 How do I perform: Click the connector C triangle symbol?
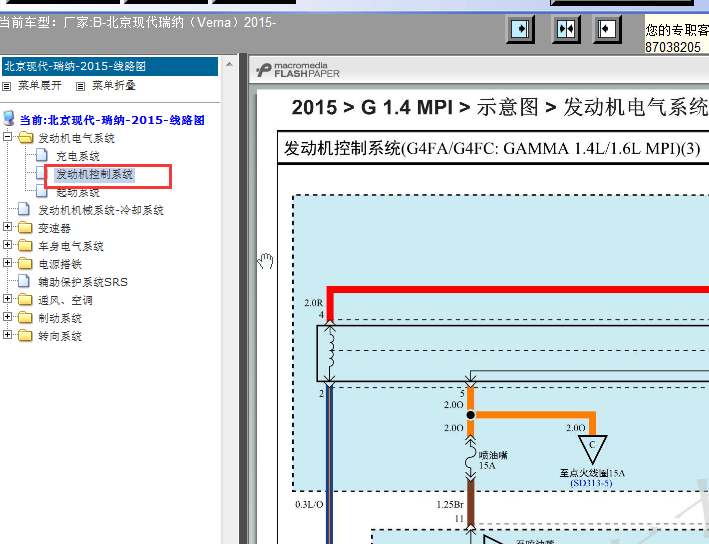pyautogui.click(x=592, y=449)
